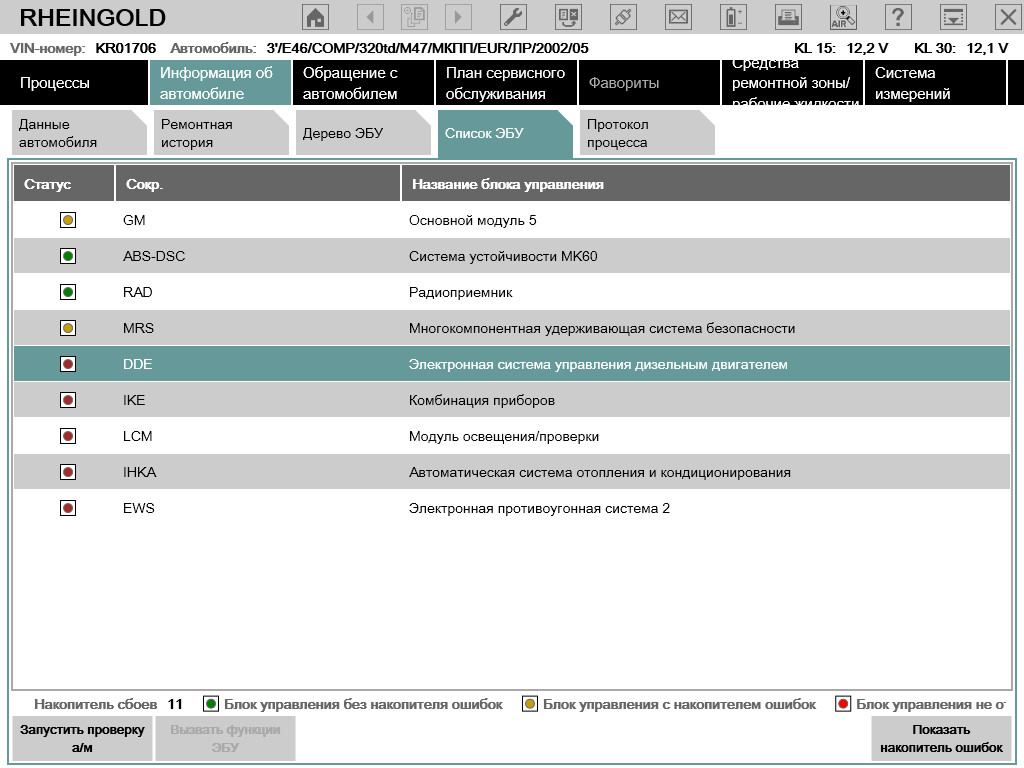Click the forward arrow in the toolbar

[x=458, y=17]
